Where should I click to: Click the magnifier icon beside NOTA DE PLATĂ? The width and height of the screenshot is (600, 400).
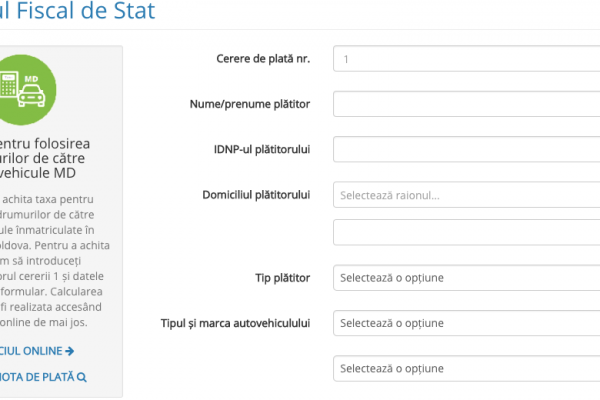click(82, 377)
